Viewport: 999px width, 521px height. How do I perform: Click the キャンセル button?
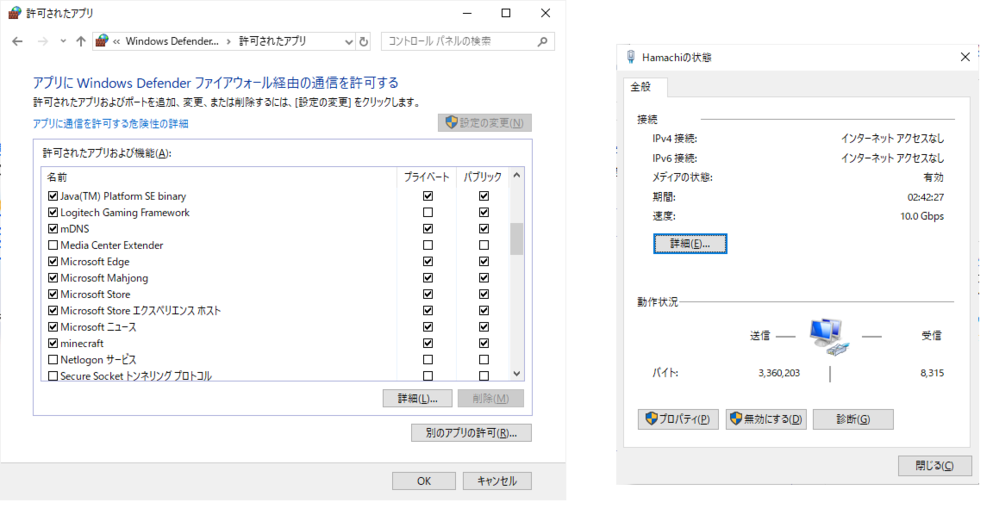497,481
